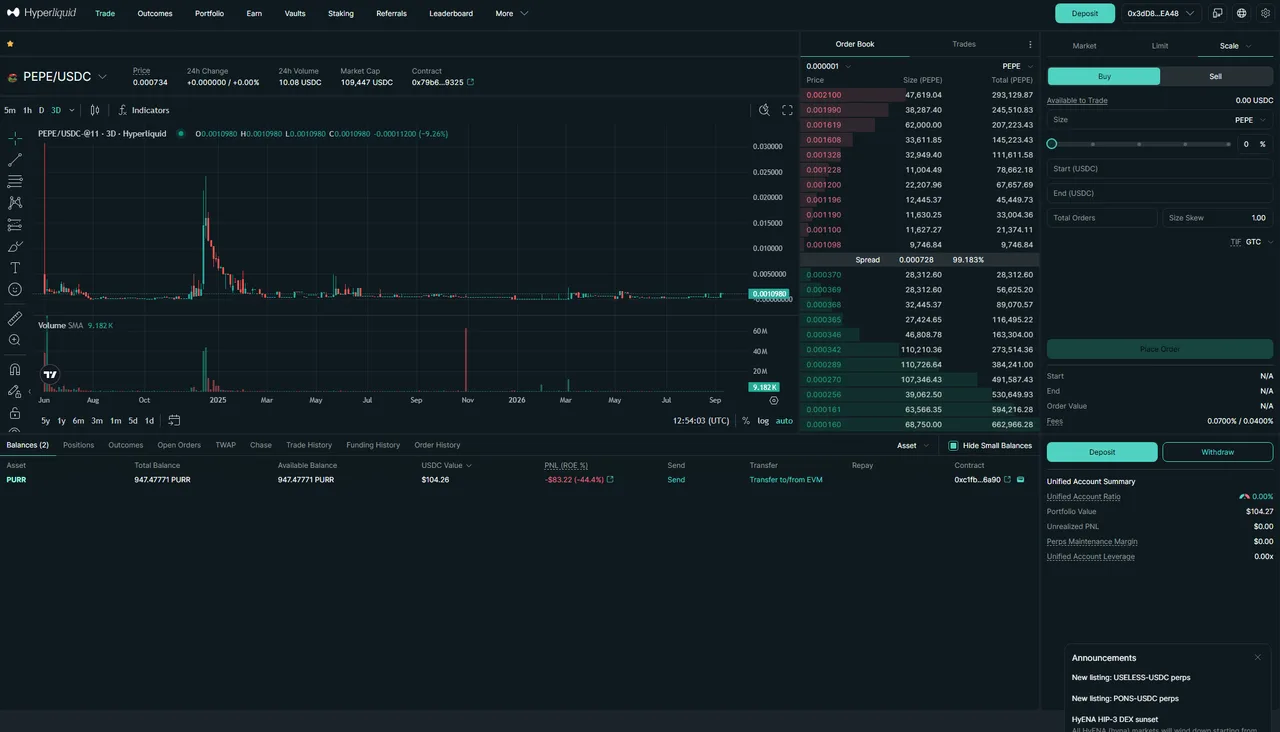Enable Hide Small Balances checkbox

coord(953,445)
